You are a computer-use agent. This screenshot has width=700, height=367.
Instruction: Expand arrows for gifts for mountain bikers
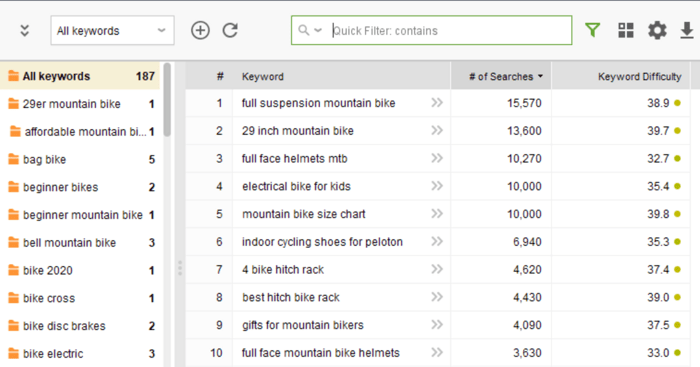[x=437, y=325]
